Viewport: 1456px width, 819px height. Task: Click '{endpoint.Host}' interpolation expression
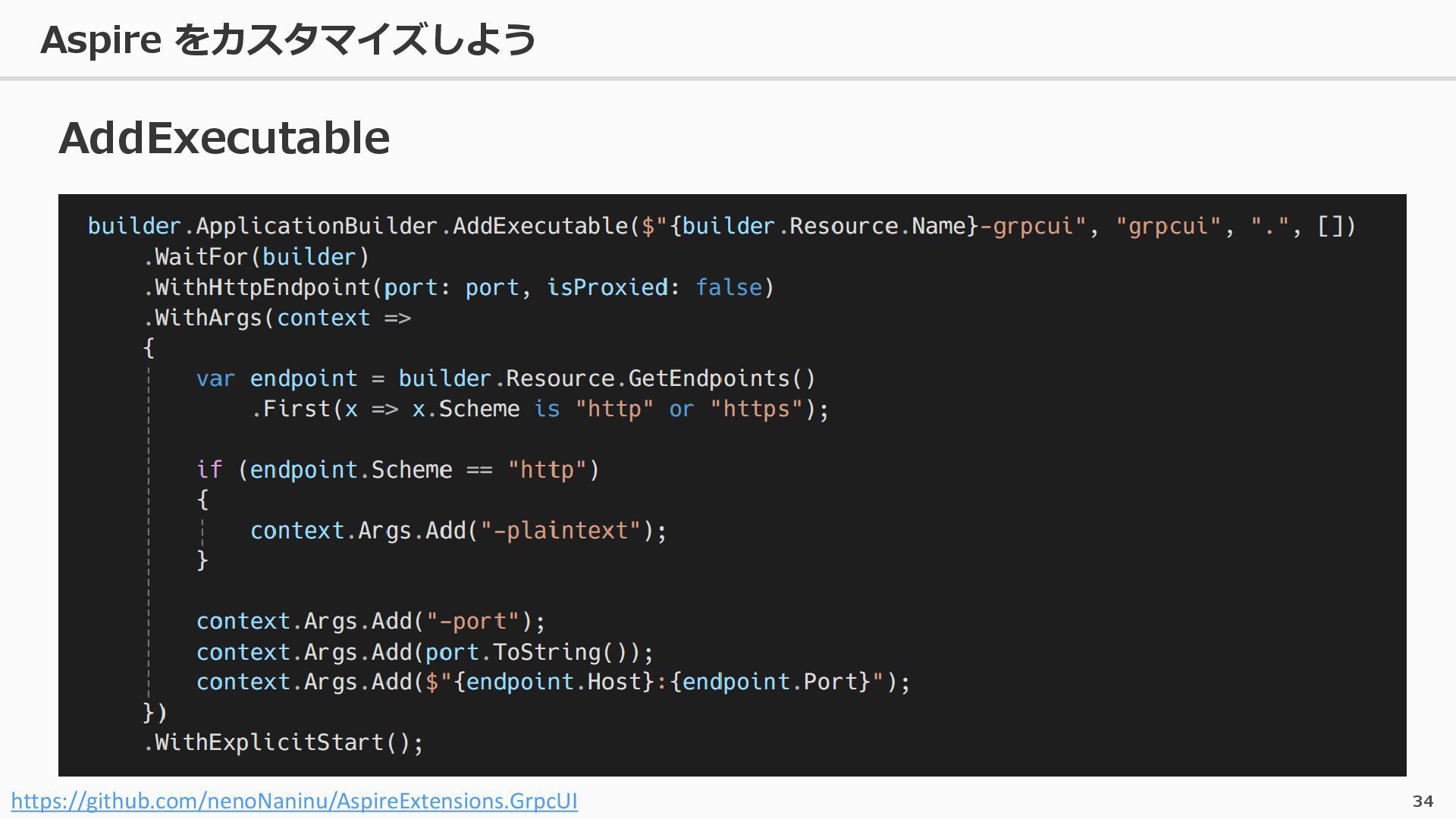[x=554, y=682]
